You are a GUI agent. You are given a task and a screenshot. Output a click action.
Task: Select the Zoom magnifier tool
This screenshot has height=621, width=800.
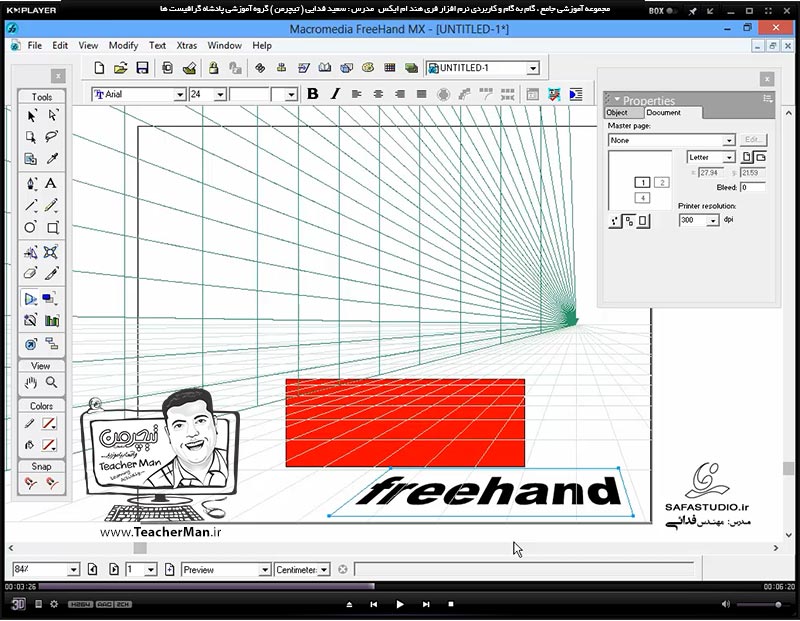pyautogui.click(x=51, y=382)
